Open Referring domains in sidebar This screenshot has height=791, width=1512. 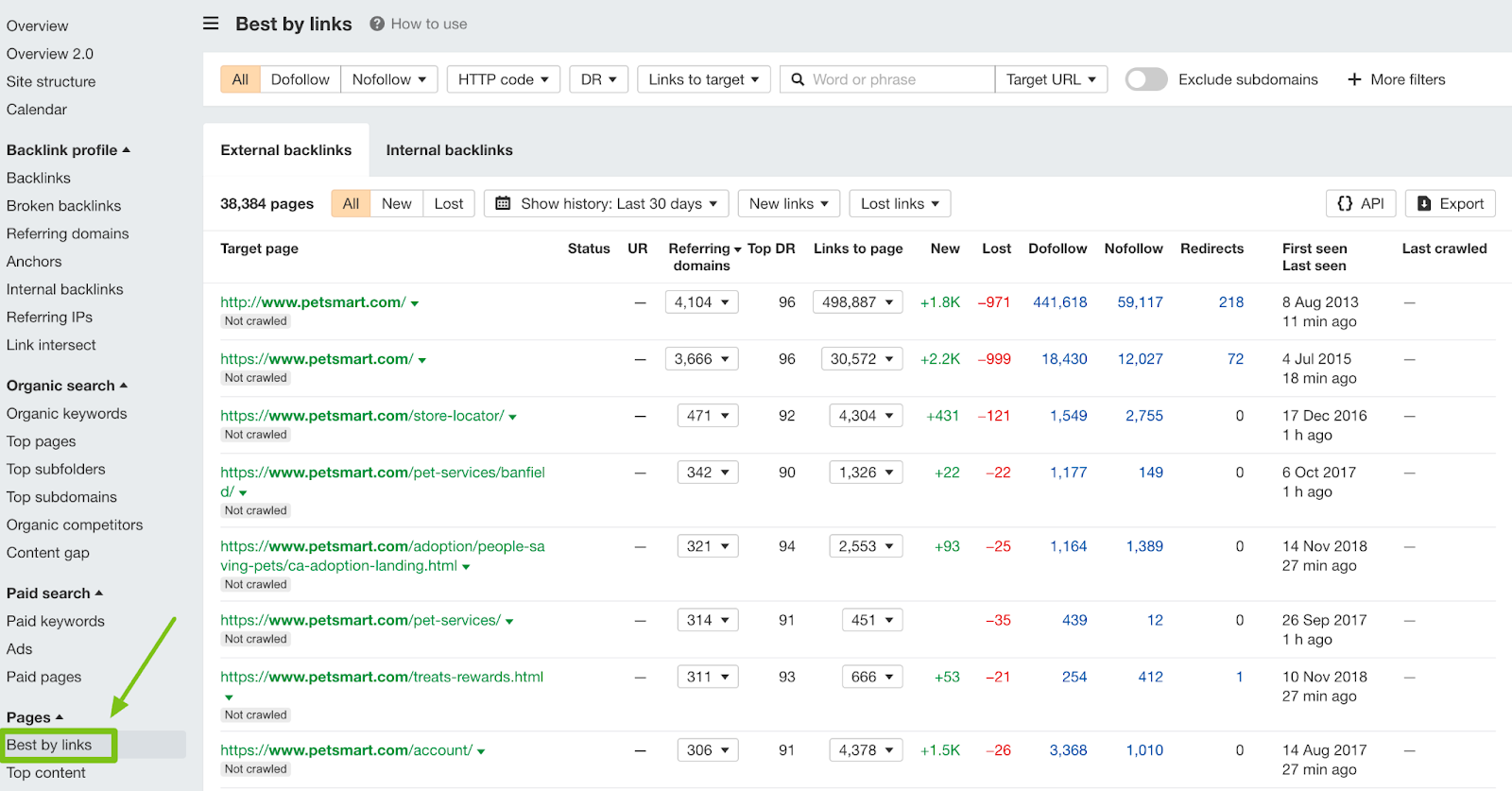click(67, 233)
